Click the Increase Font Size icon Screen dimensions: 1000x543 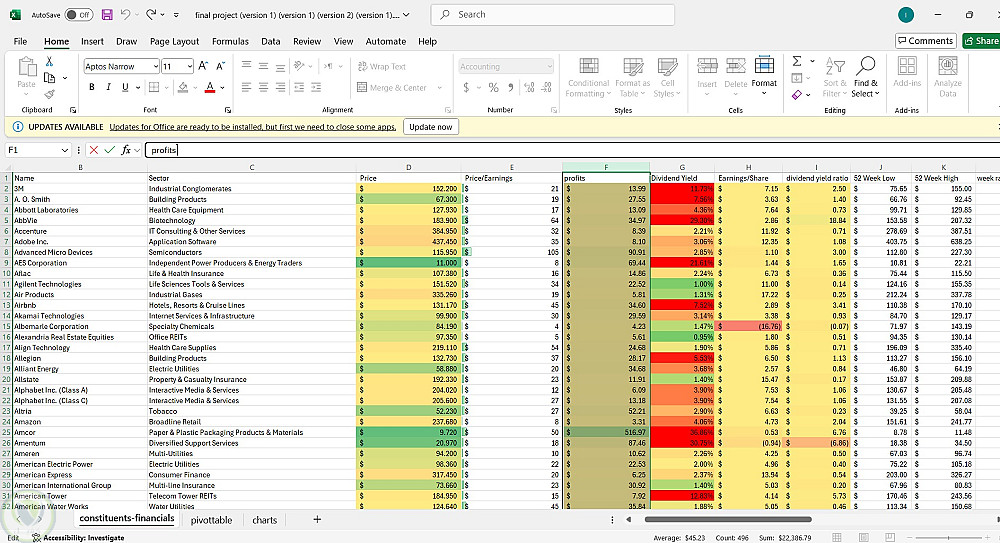205,66
